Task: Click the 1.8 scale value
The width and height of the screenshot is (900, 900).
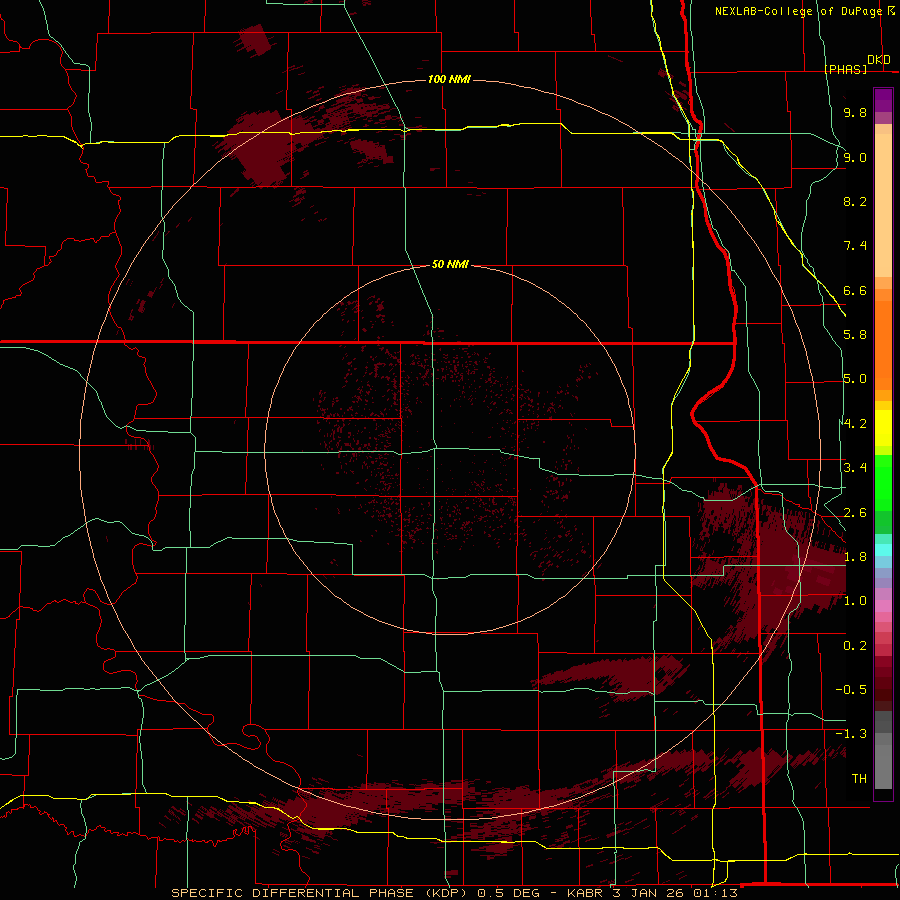Action: pyautogui.click(x=855, y=557)
